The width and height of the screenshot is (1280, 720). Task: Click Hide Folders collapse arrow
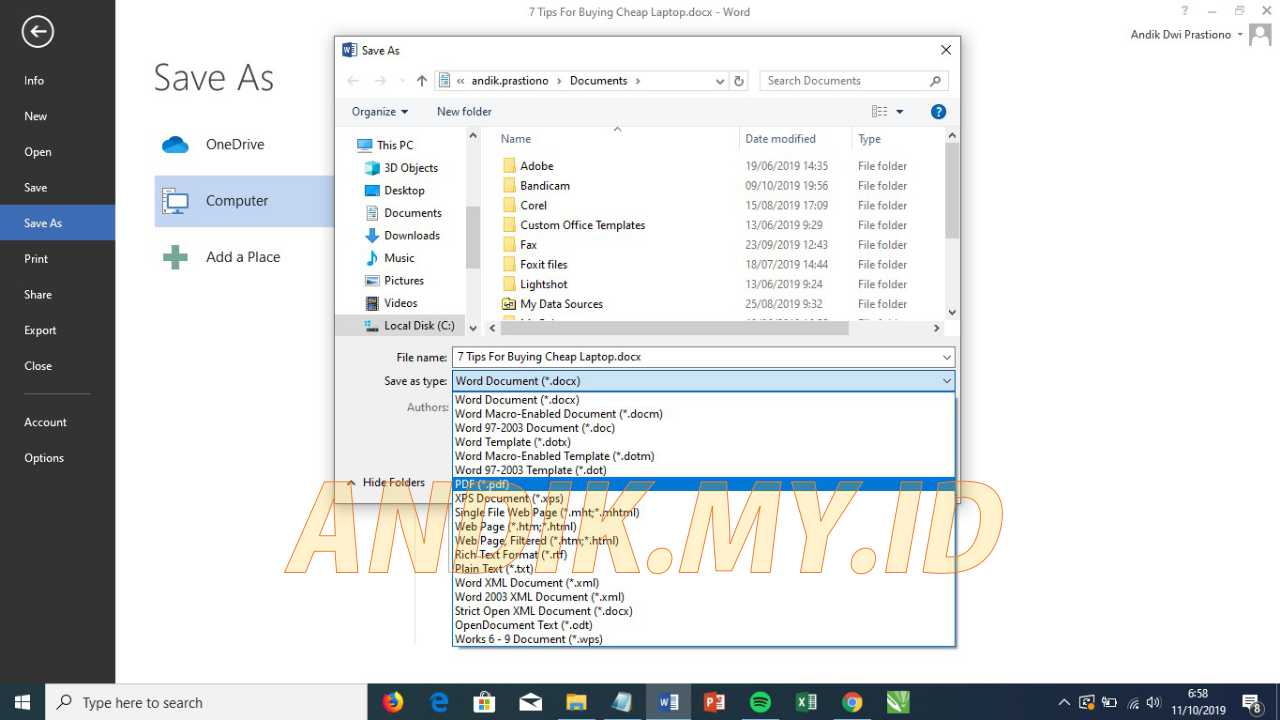[351, 483]
